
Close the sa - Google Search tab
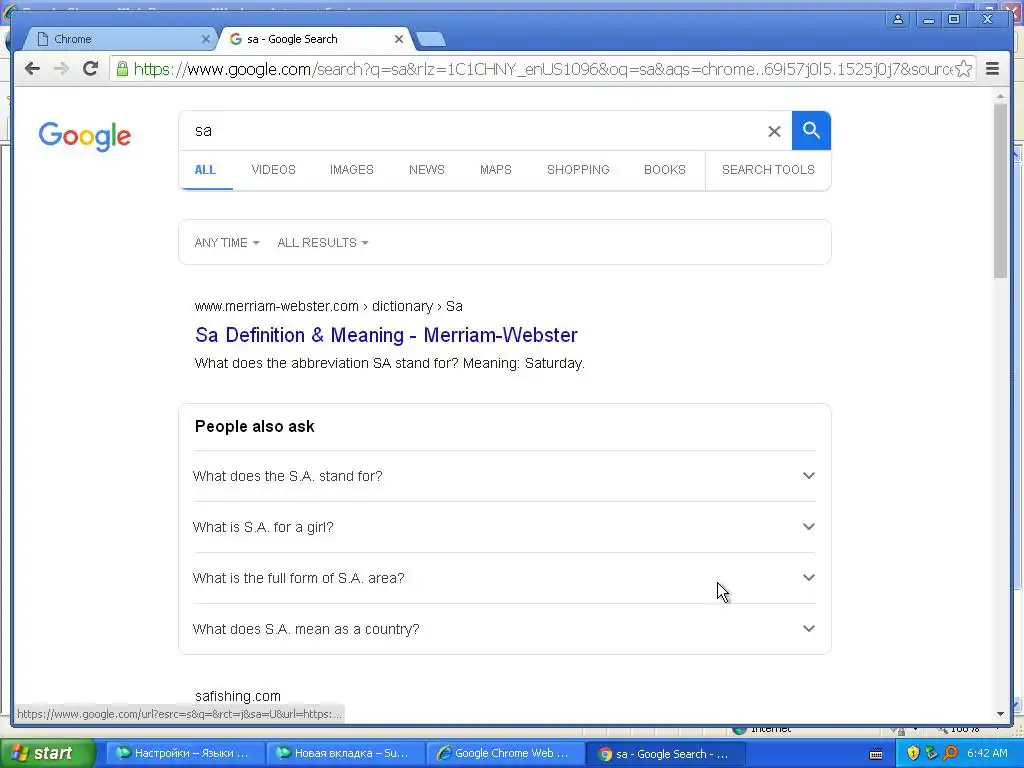coord(398,39)
